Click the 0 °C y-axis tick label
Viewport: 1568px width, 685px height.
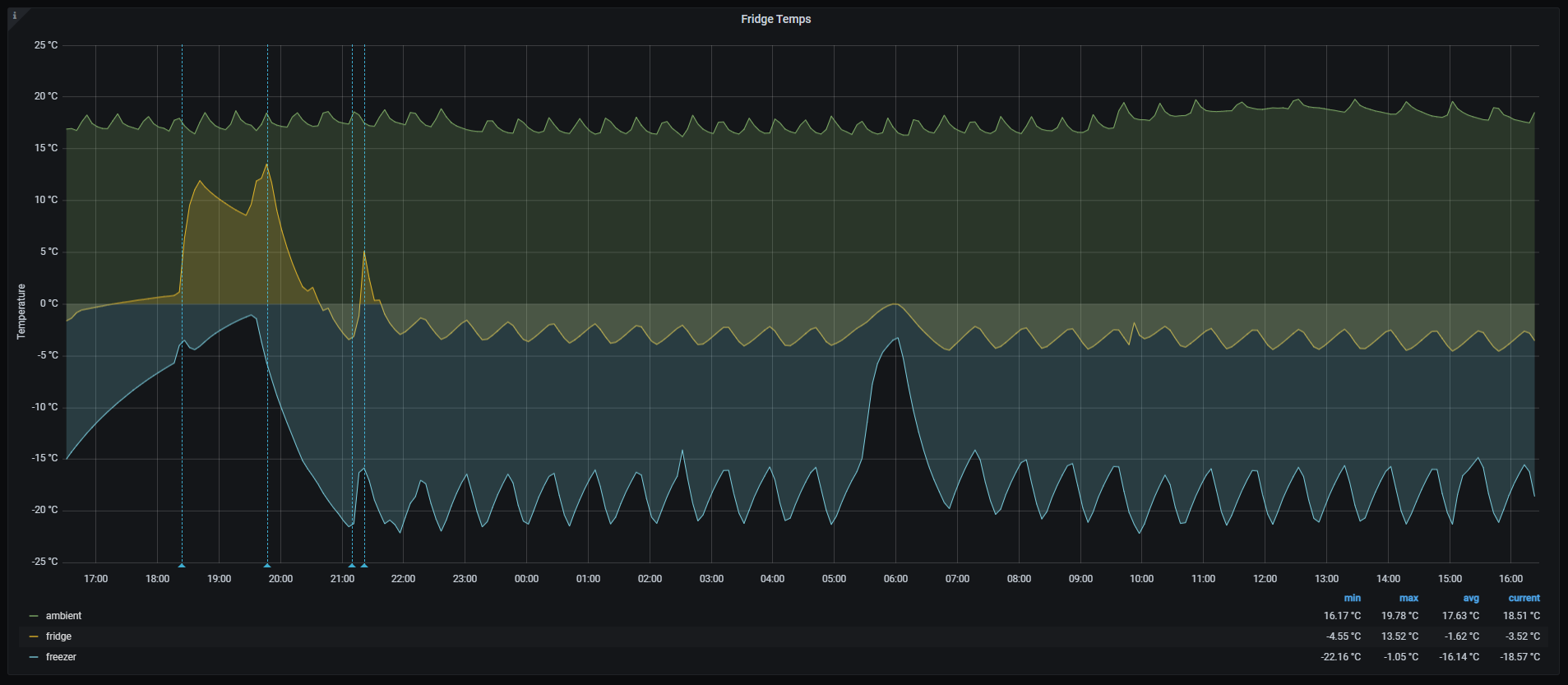point(49,303)
